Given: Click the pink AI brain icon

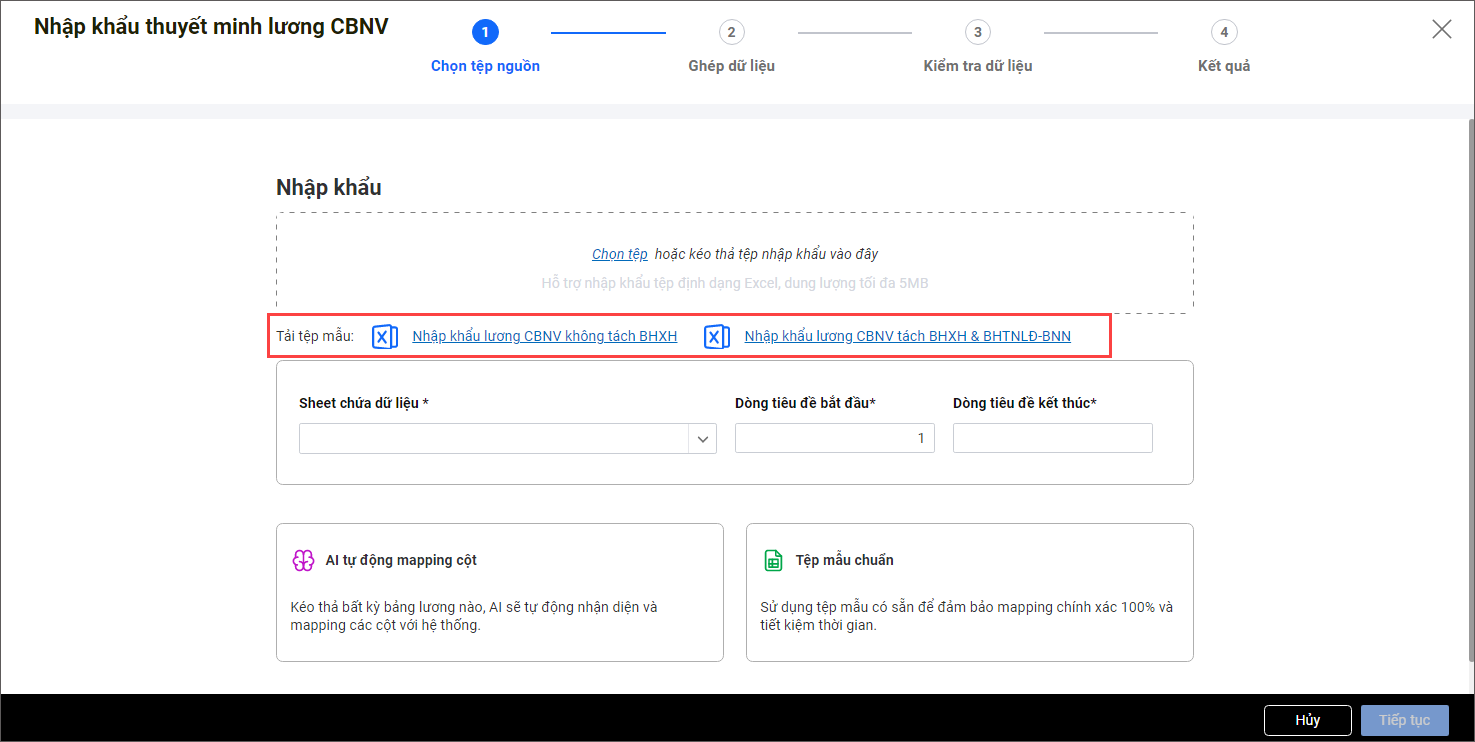Looking at the screenshot, I should [303, 560].
